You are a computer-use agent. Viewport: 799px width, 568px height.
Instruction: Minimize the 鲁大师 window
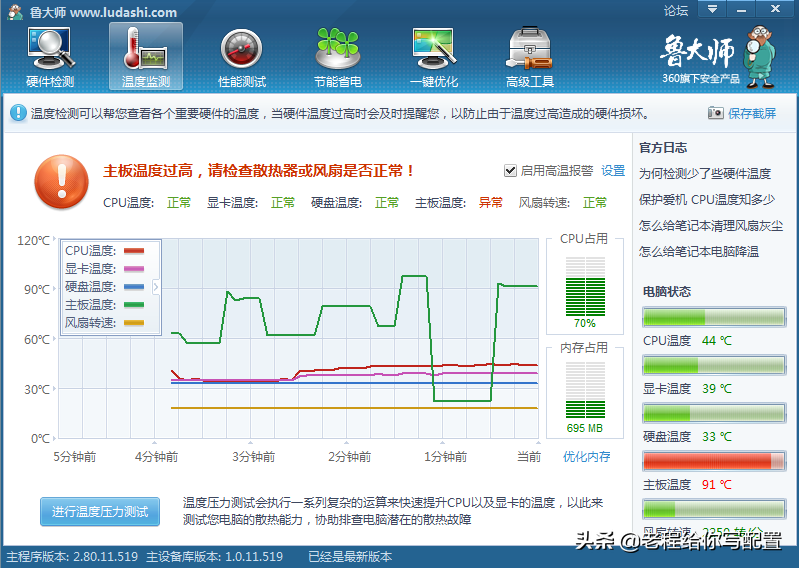click(741, 9)
